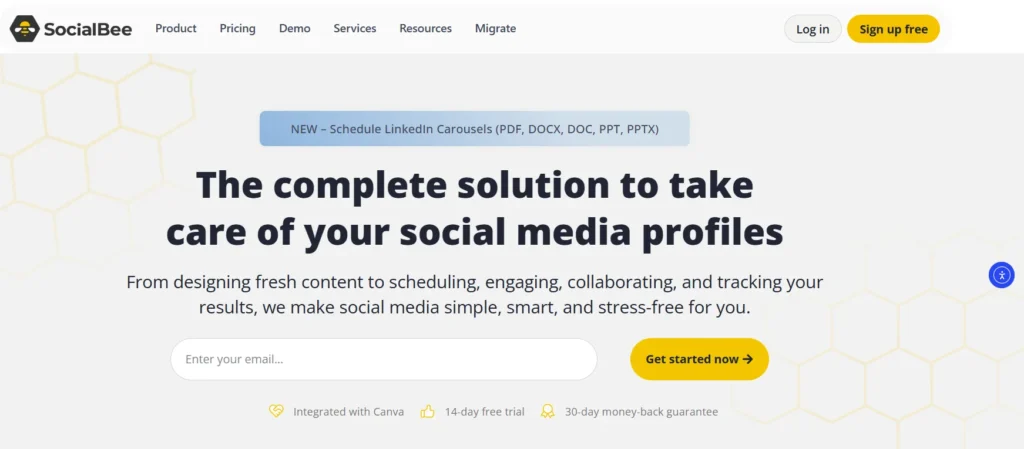Expand the Resources menu
The image size is (1024, 449).
pyautogui.click(x=425, y=29)
